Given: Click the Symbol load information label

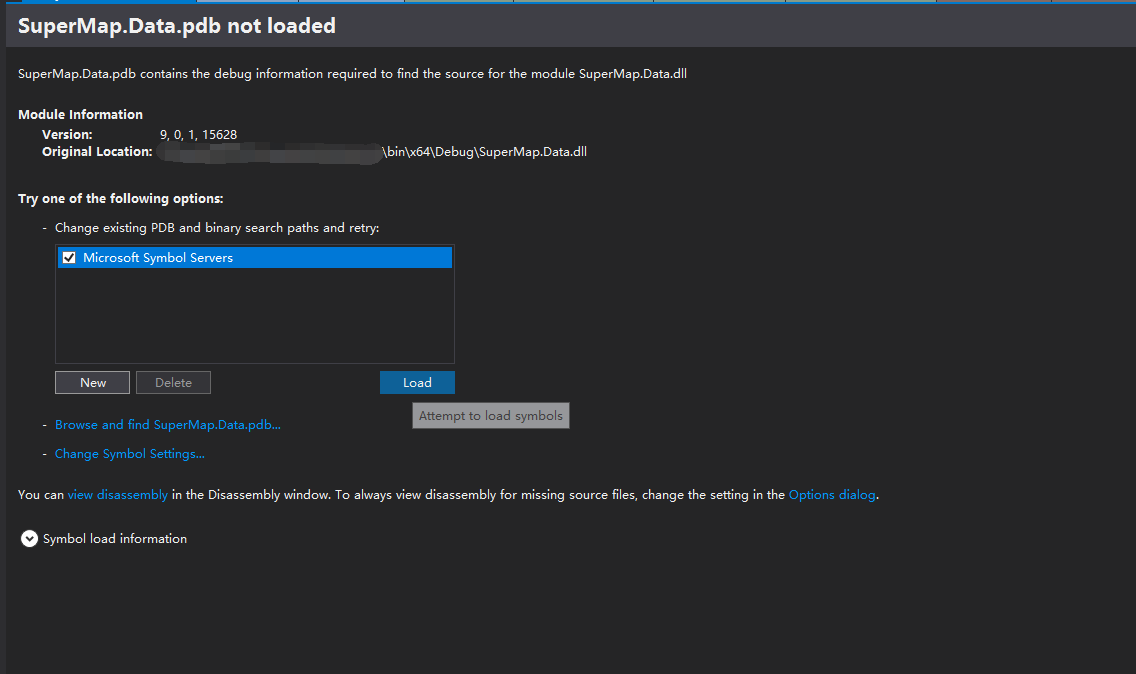Looking at the screenshot, I should tap(115, 538).
